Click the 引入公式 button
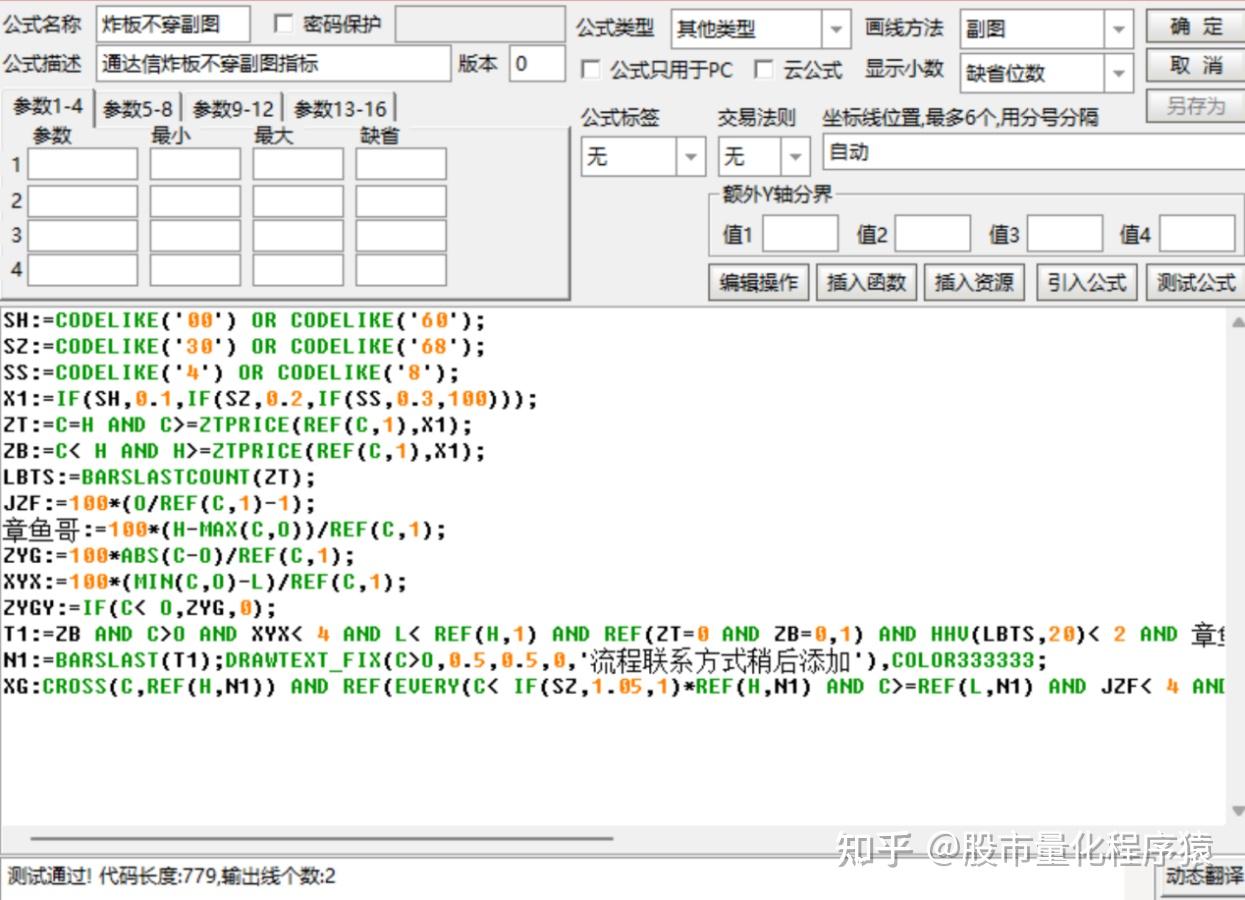 1086,283
